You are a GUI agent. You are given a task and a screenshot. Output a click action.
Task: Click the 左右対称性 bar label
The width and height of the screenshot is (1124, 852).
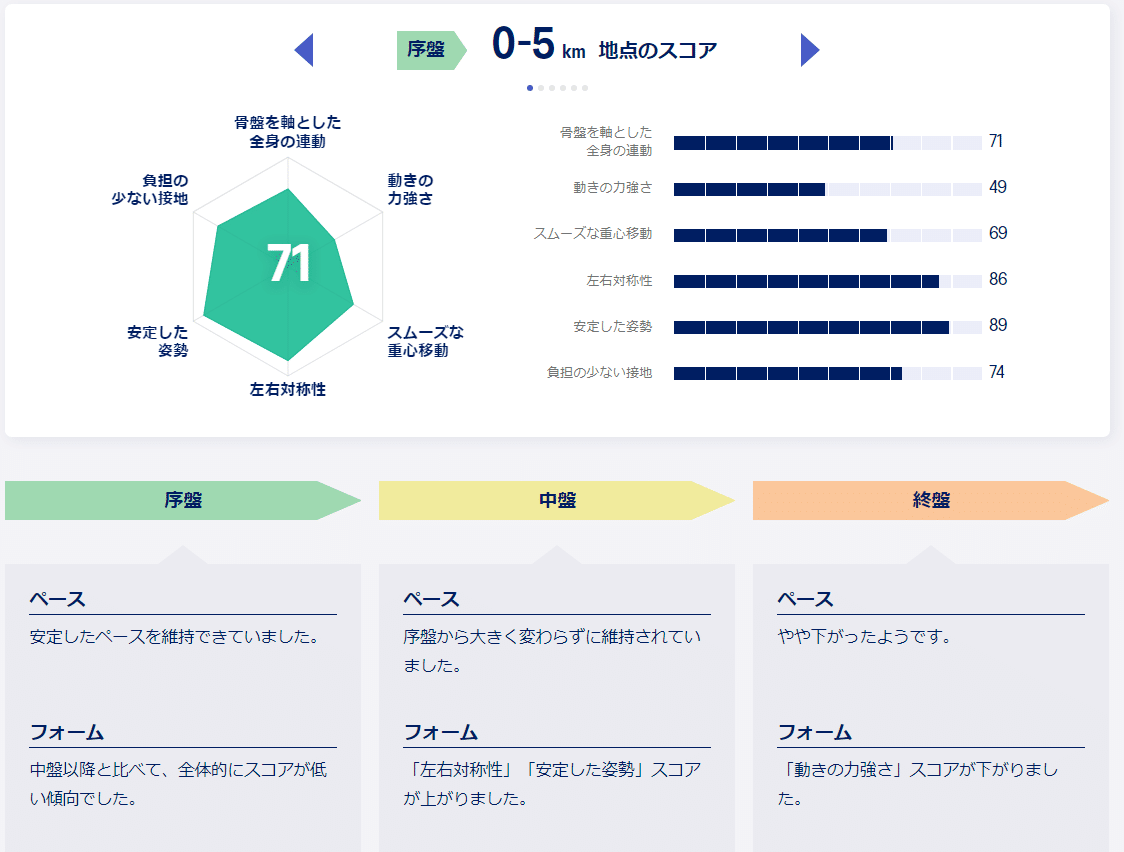click(x=619, y=281)
